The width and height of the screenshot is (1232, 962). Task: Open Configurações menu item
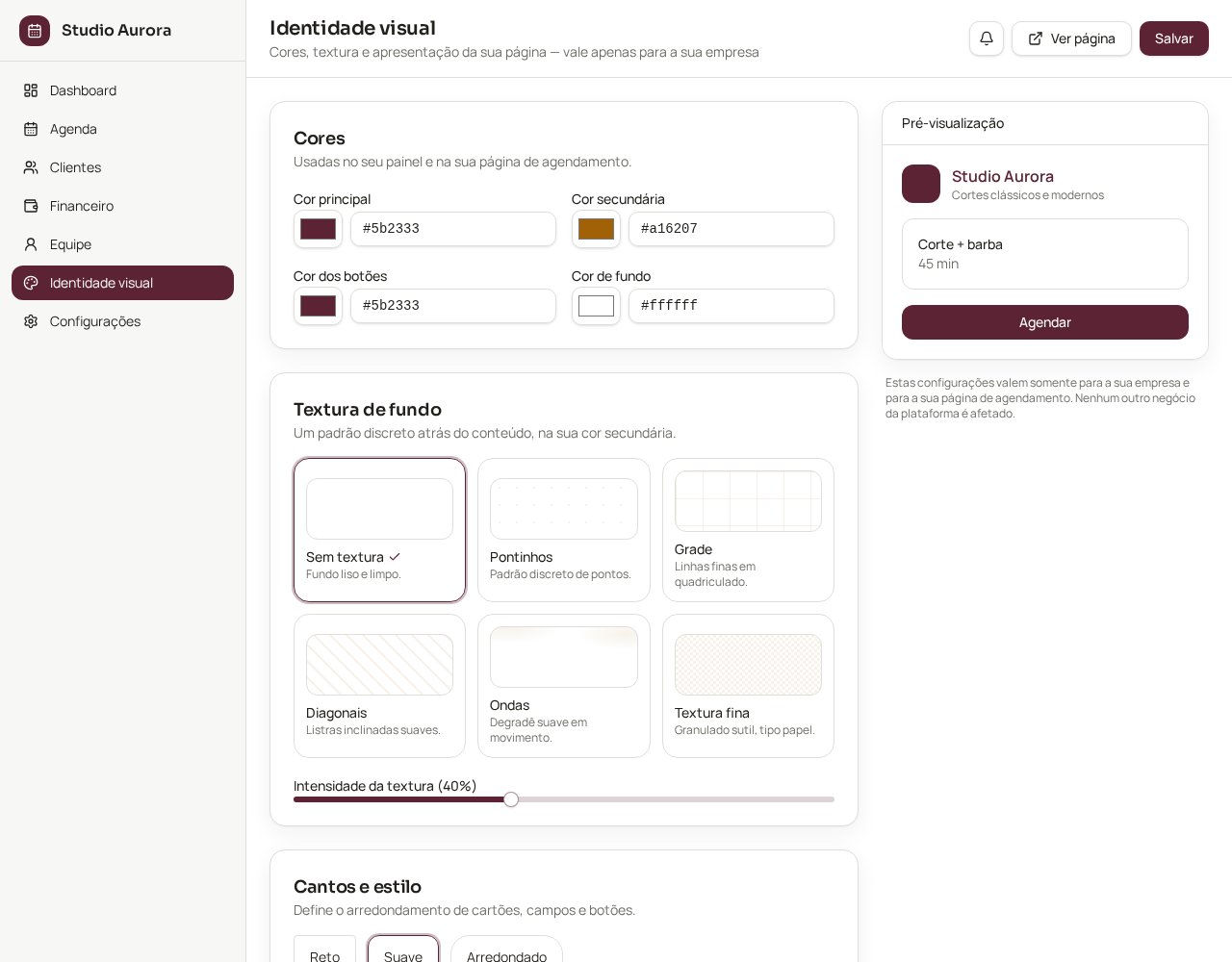122,321
